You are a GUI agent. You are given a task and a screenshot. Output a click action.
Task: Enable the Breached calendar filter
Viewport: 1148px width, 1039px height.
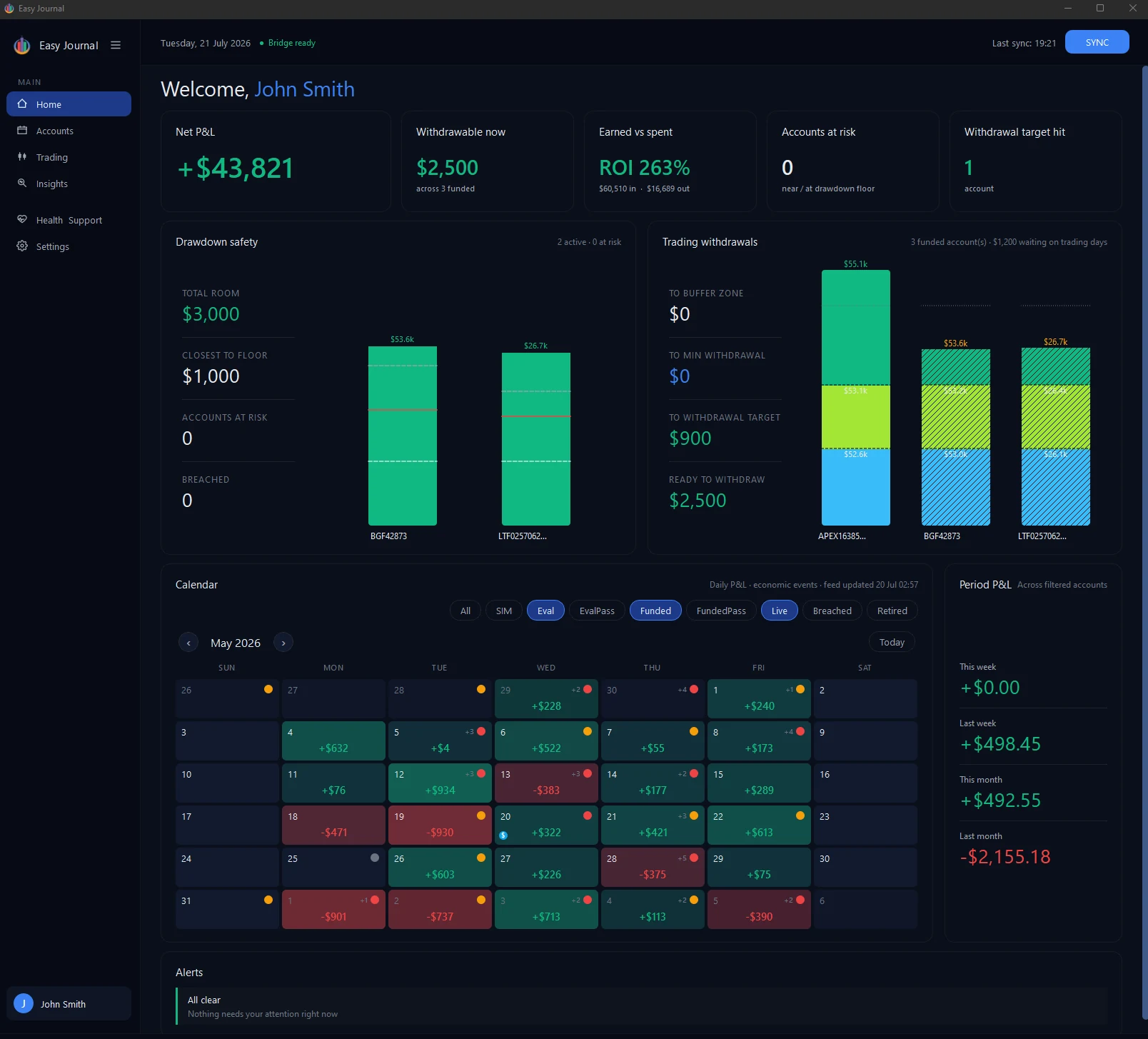pyautogui.click(x=832, y=611)
